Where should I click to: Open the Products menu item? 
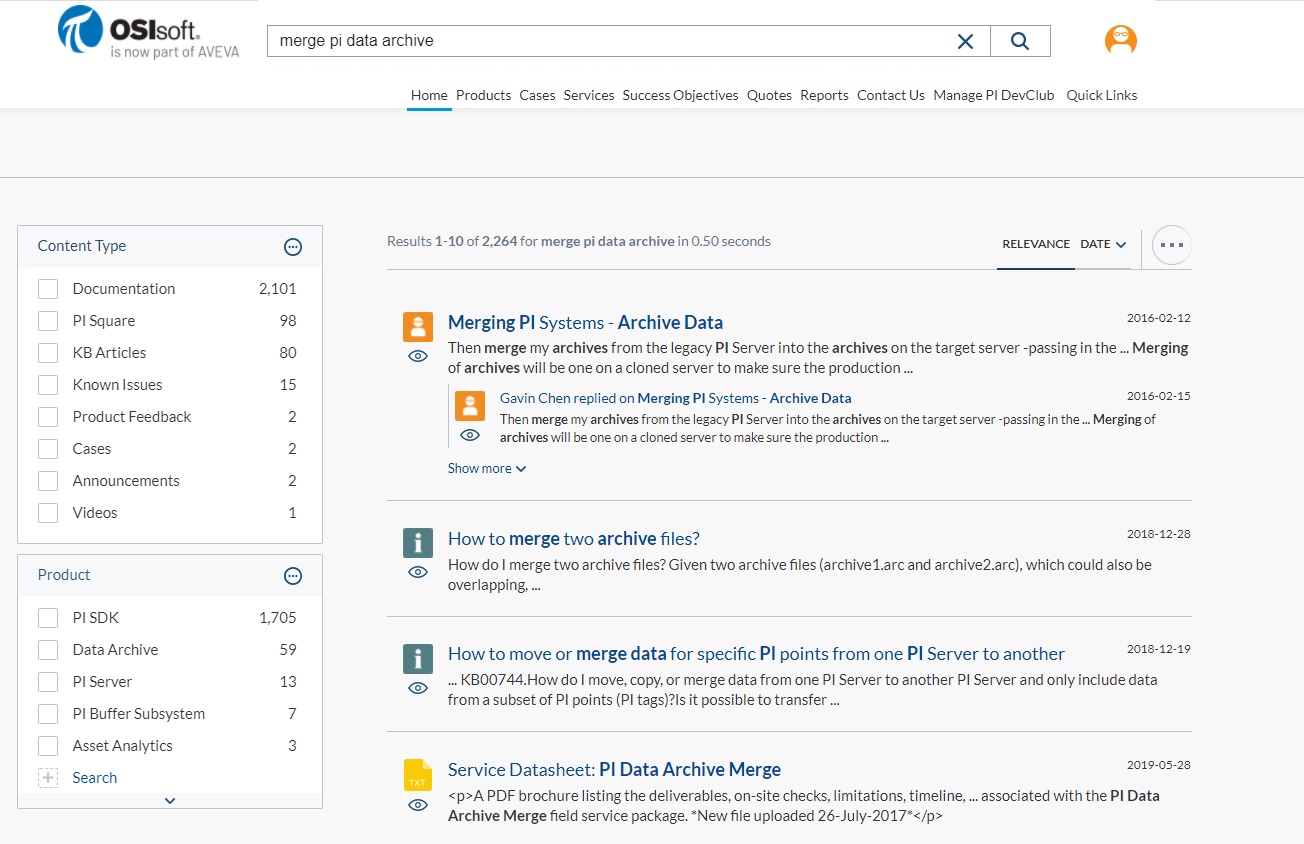483,95
